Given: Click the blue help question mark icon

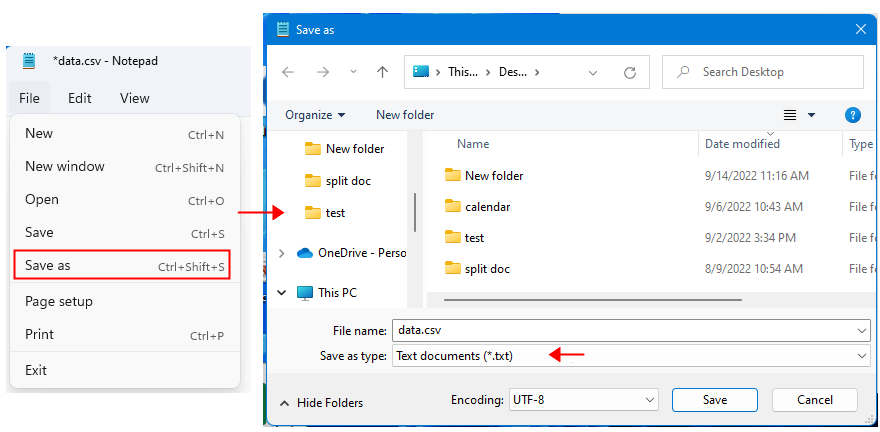Looking at the screenshot, I should point(853,115).
